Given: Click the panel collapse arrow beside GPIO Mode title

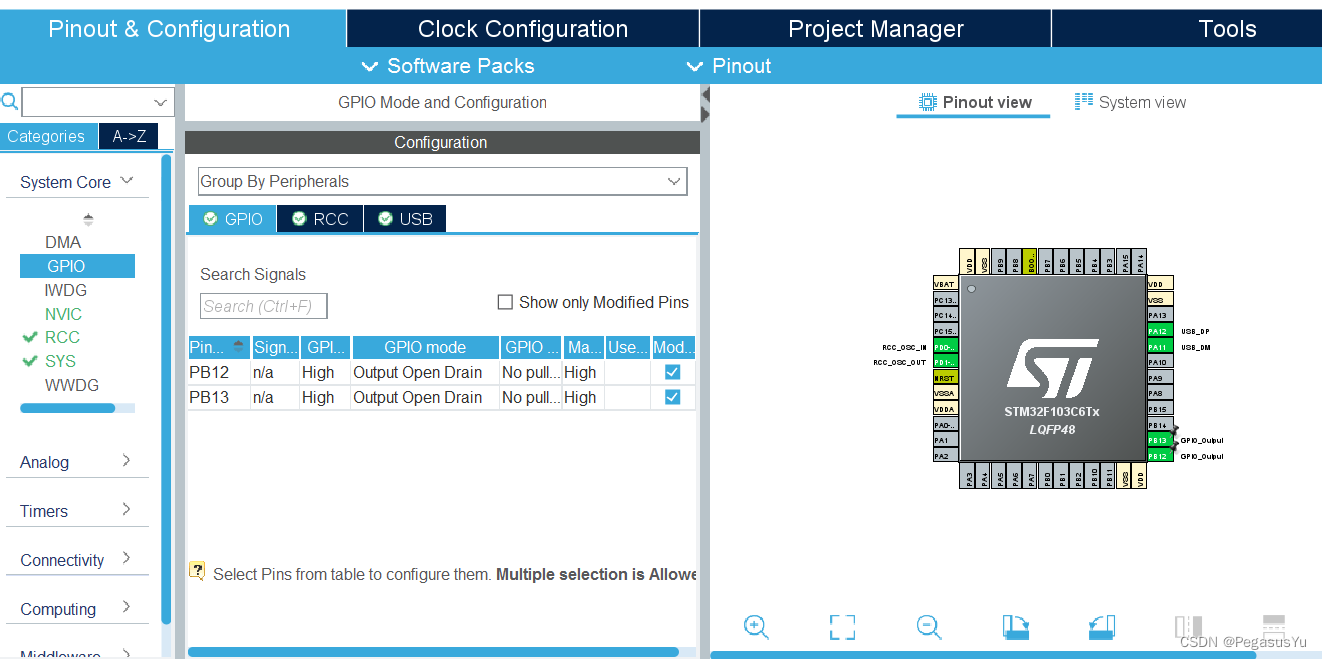Looking at the screenshot, I should pyautogui.click(x=705, y=95).
